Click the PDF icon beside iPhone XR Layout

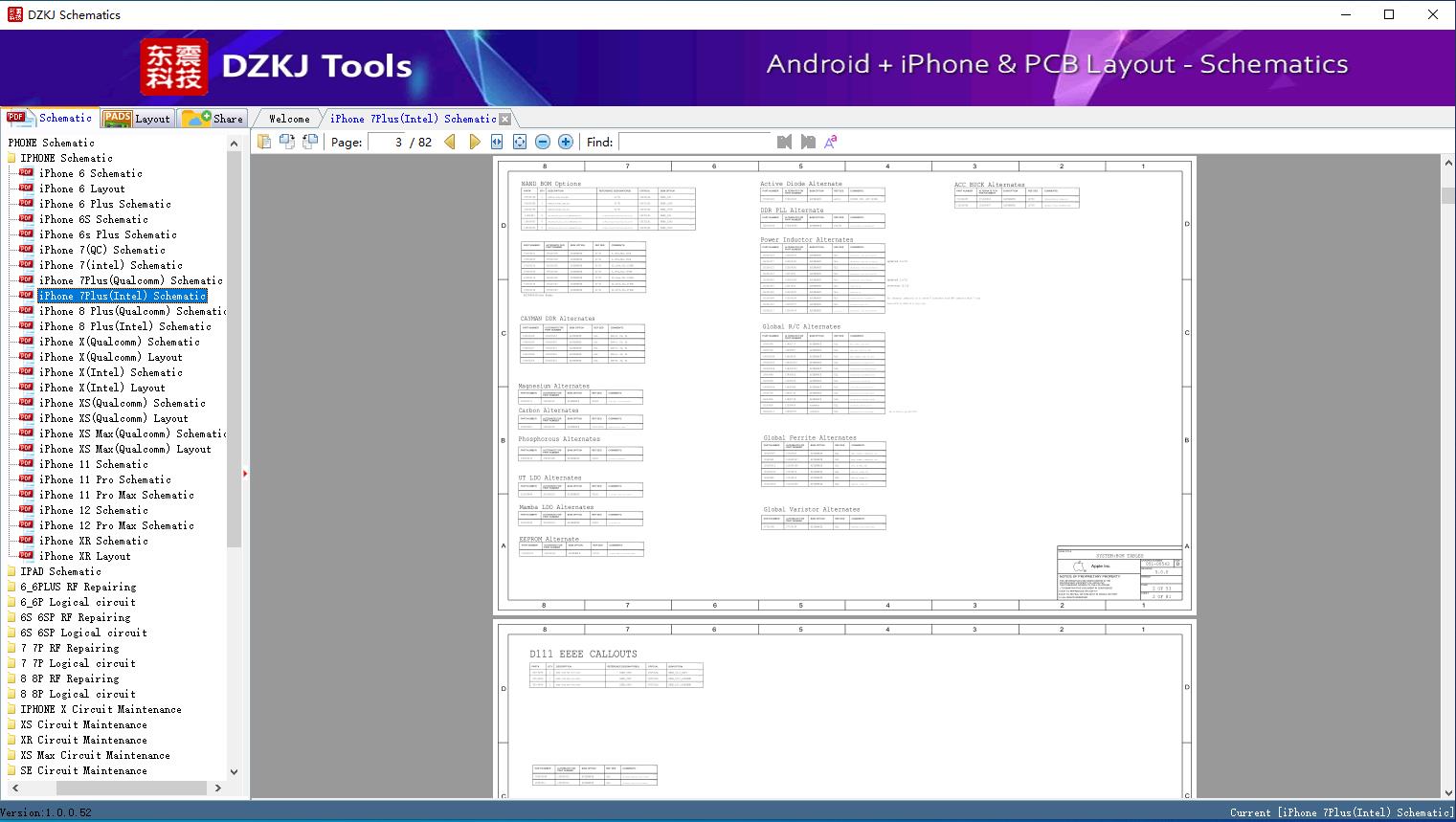click(26, 556)
